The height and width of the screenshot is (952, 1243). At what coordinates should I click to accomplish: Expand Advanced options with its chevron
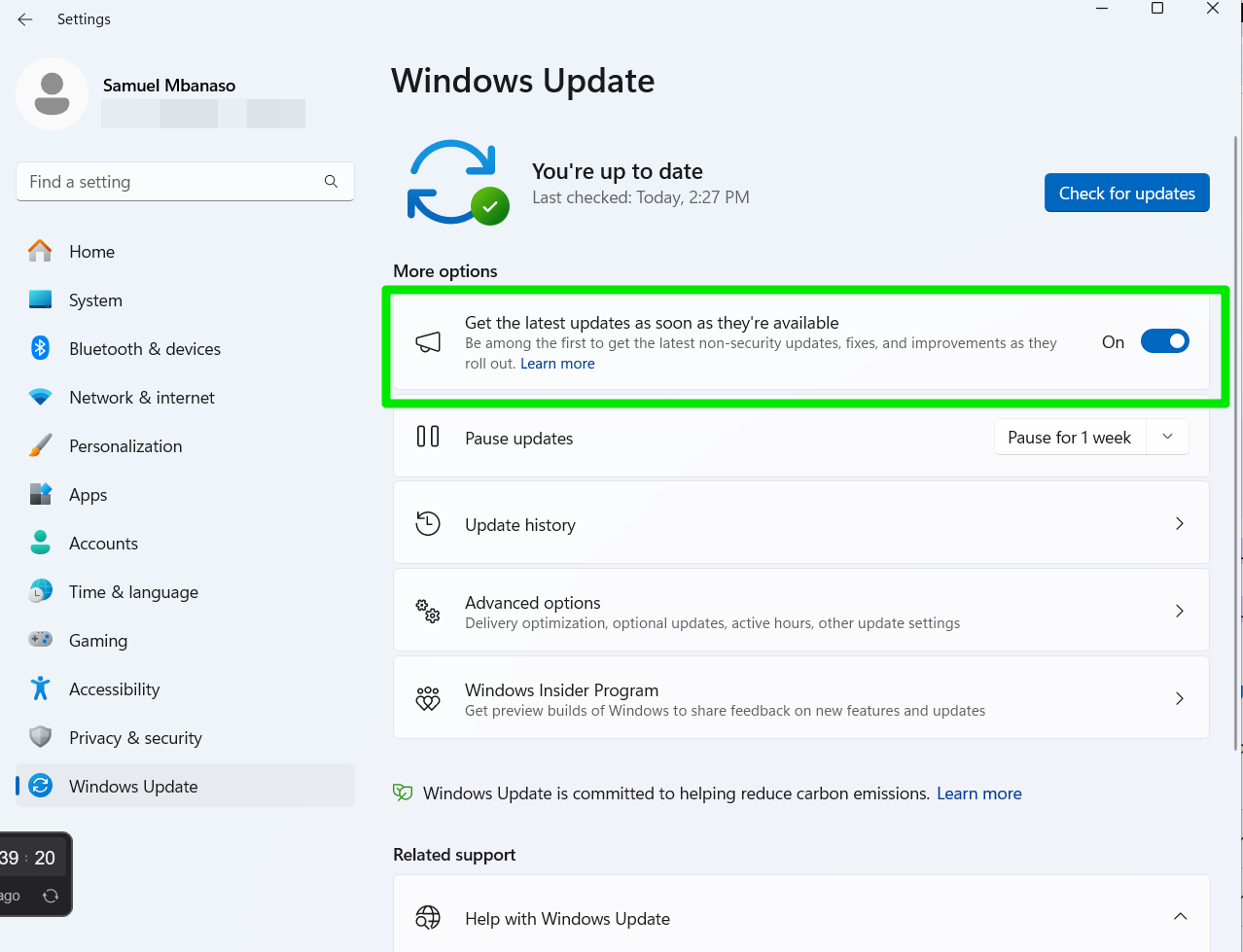(1179, 611)
